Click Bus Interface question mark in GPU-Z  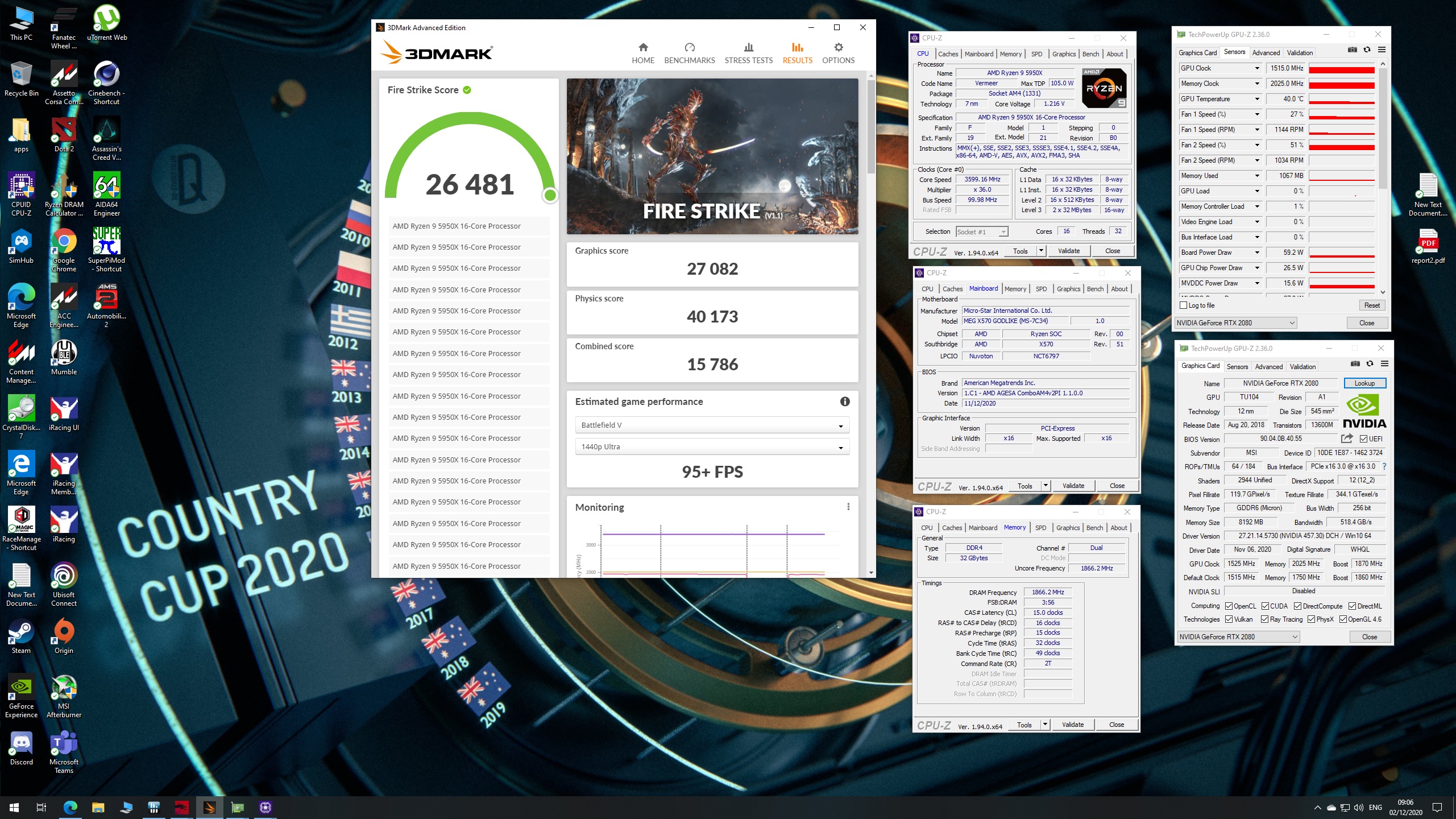(x=1384, y=466)
